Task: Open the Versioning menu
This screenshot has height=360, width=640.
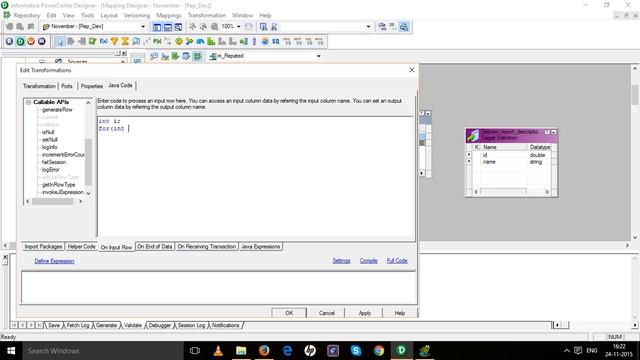Action: 137,16
